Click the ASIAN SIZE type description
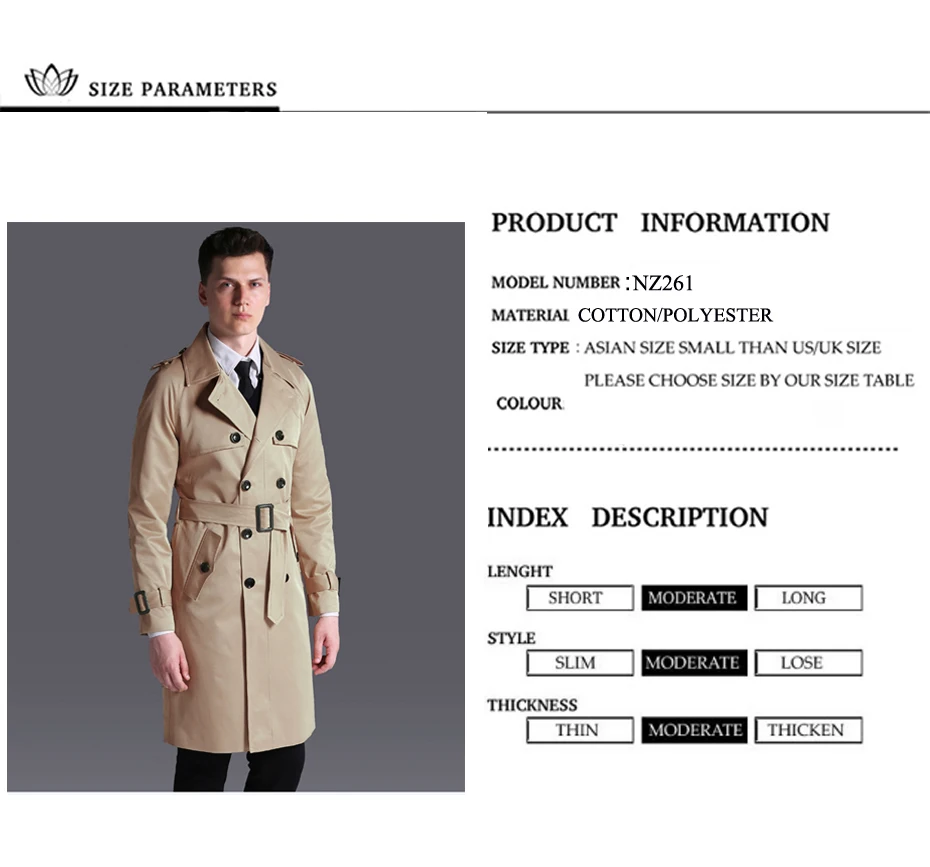Image resolution: width=930 pixels, height=867 pixels. [x=732, y=348]
